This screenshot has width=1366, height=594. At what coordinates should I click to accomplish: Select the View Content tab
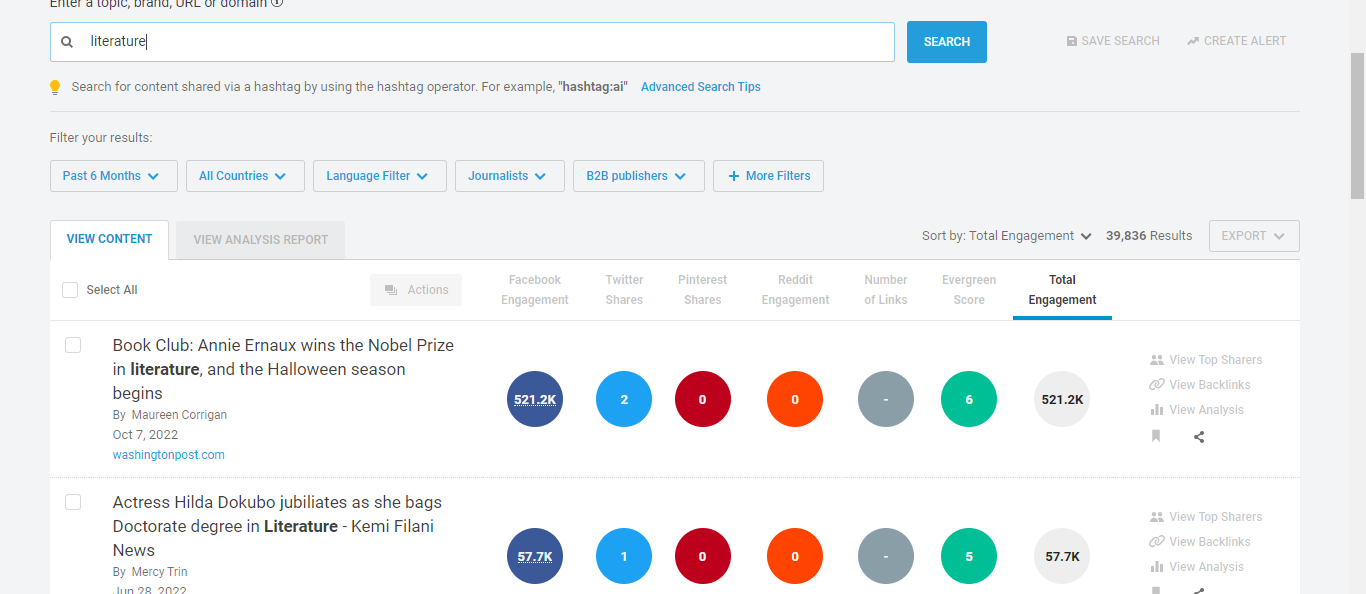109,238
